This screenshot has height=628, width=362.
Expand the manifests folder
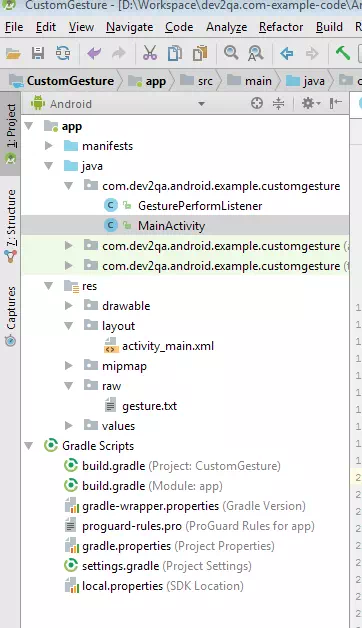(49, 146)
